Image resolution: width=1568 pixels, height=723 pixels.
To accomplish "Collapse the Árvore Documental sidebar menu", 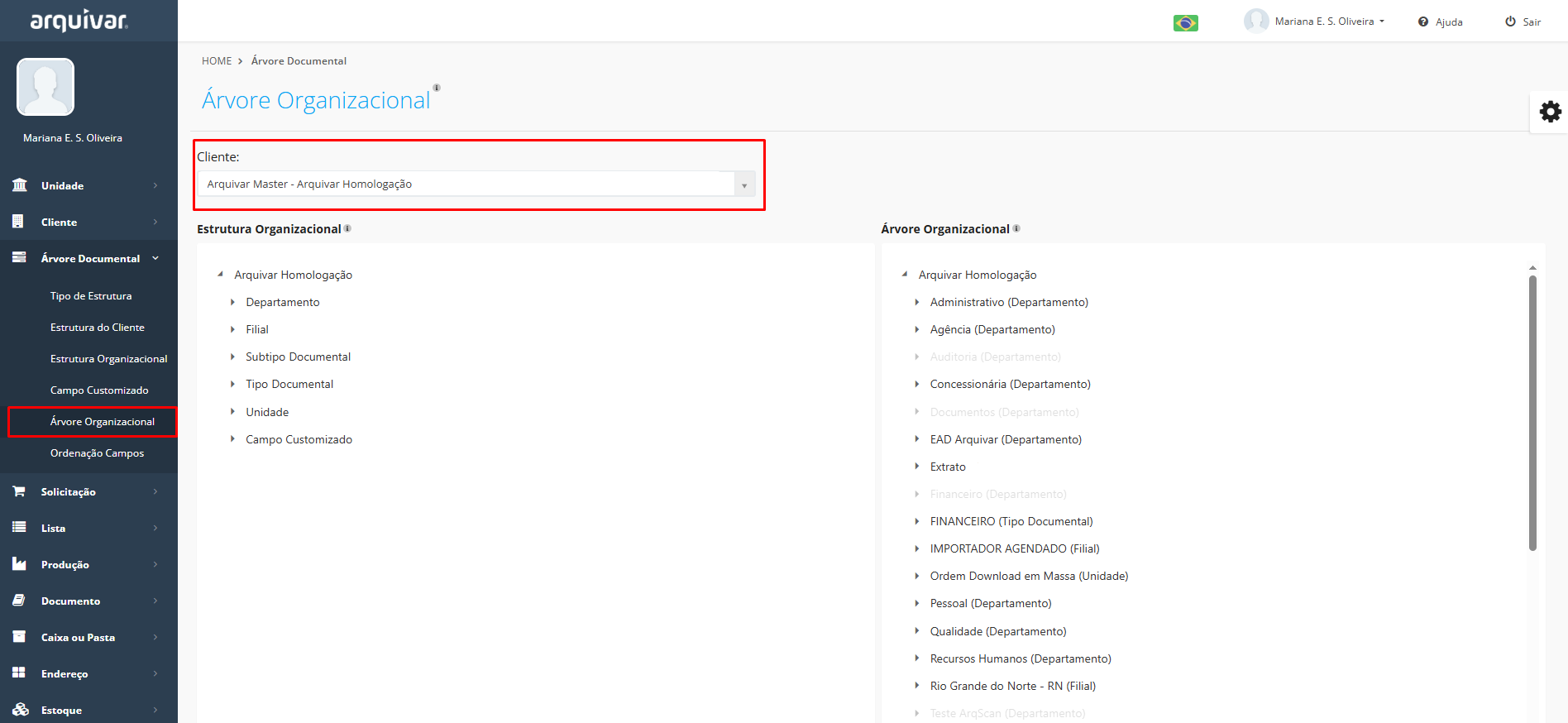I will (x=88, y=258).
